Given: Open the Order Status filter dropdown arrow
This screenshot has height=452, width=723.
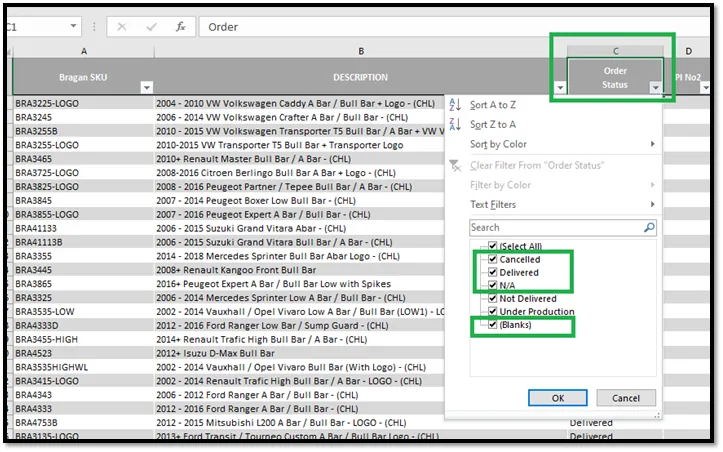Looking at the screenshot, I should 655,87.
